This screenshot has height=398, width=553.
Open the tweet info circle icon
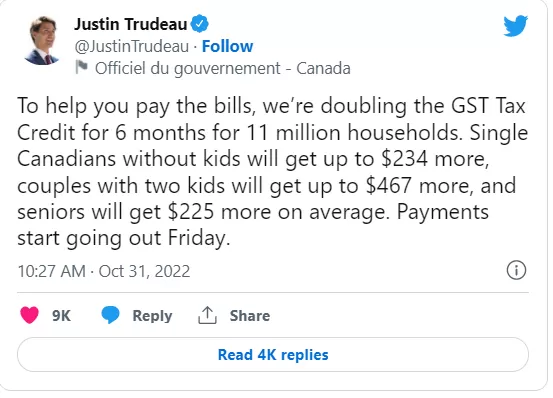coord(516,271)
